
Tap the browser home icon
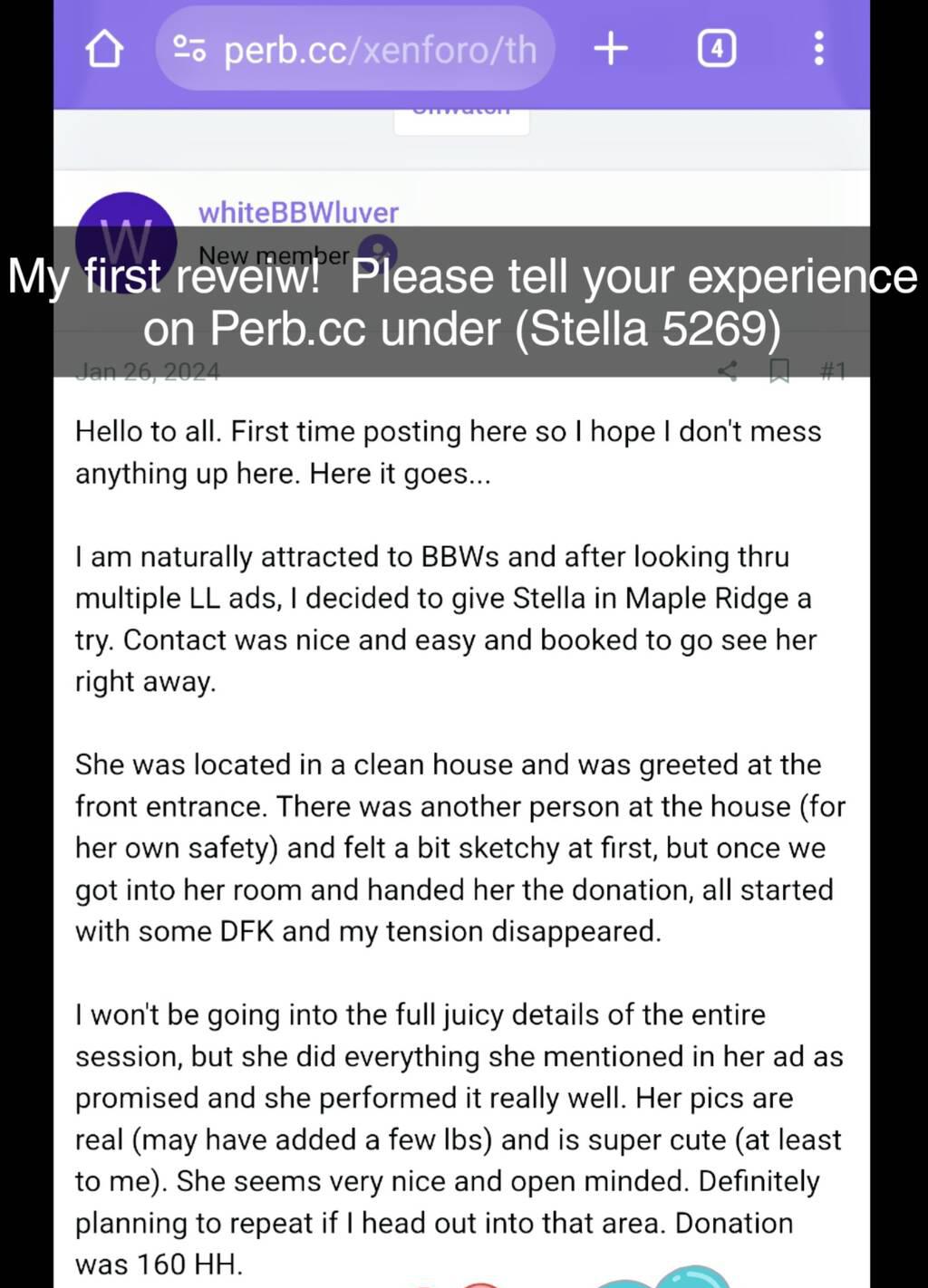tap(104, 49)
